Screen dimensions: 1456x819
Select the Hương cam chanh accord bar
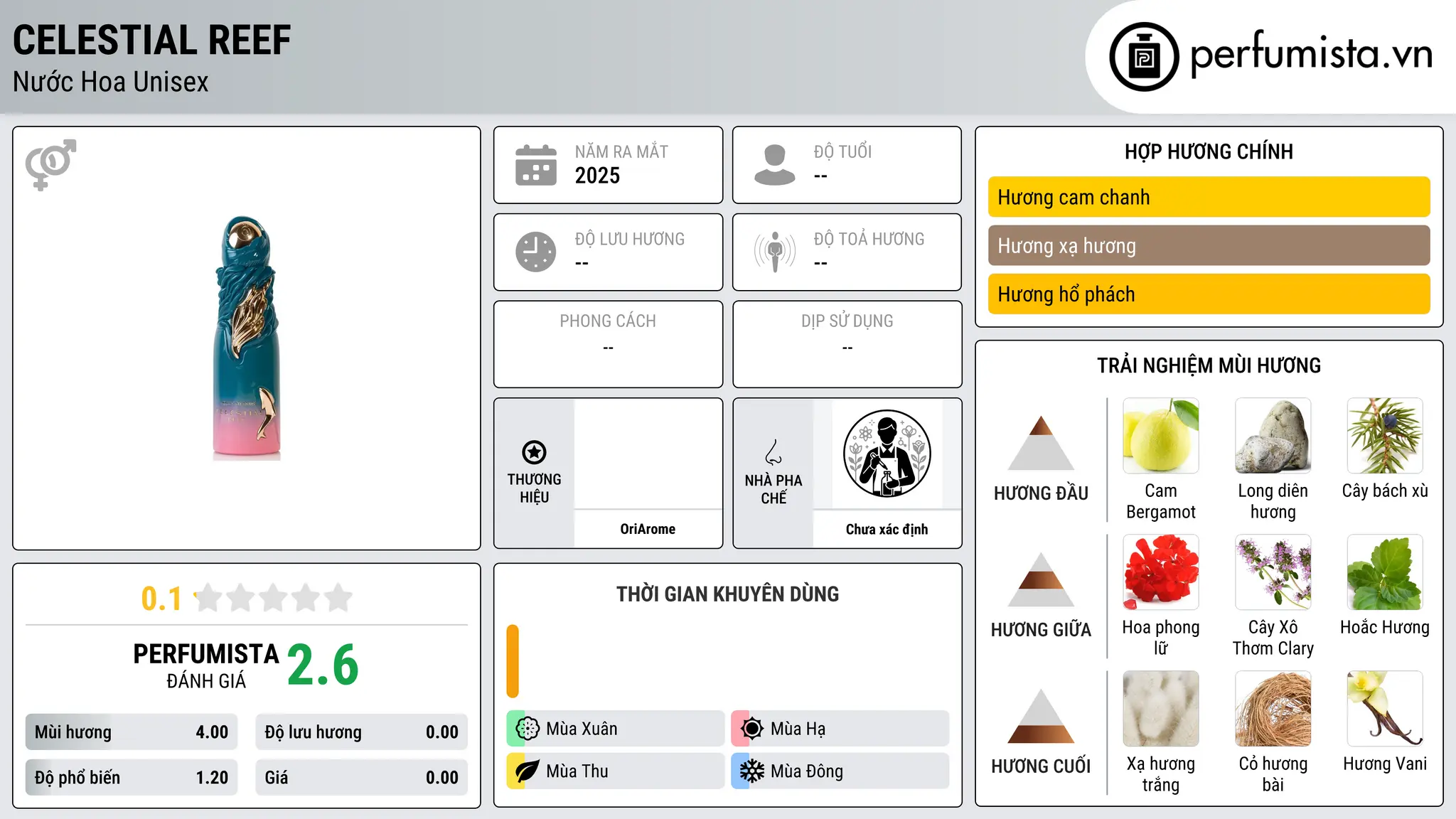1209,197
